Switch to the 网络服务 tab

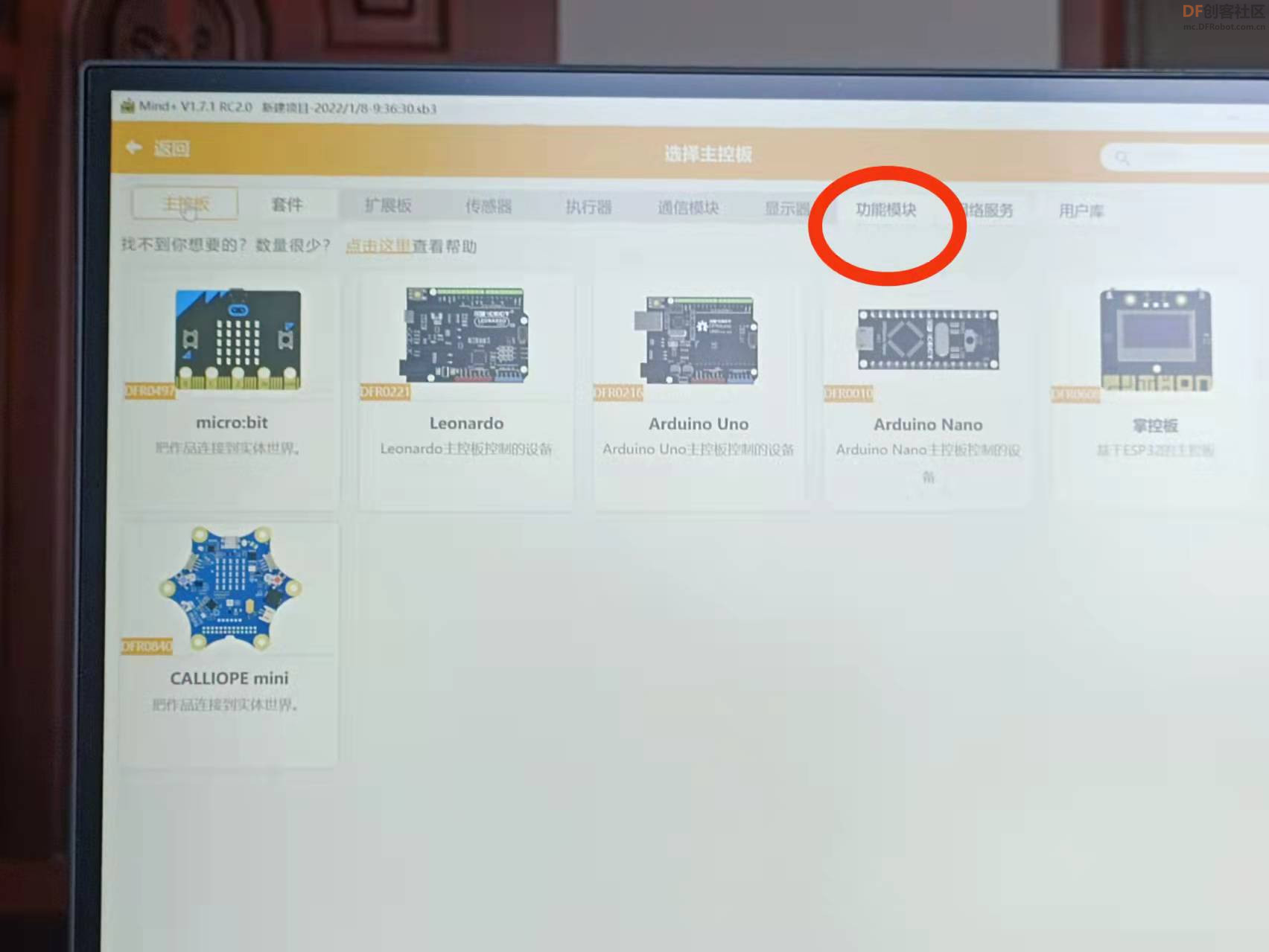click(985, 210)
